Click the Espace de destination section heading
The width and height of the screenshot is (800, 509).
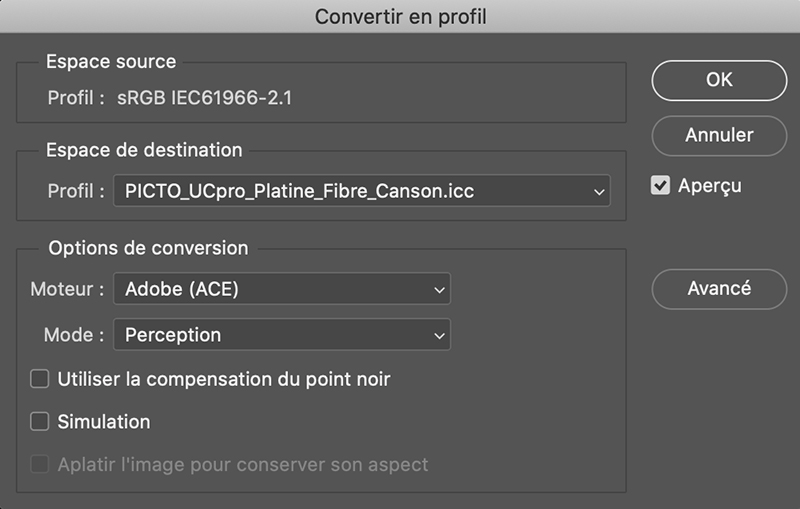[144, 151]
